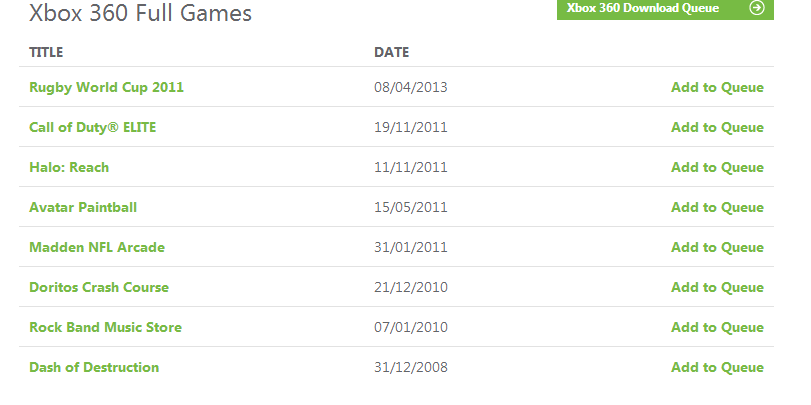Open the Xbox 360 Download Queue
This screenshot has height=405, width=811.
(x=665, y=9)
